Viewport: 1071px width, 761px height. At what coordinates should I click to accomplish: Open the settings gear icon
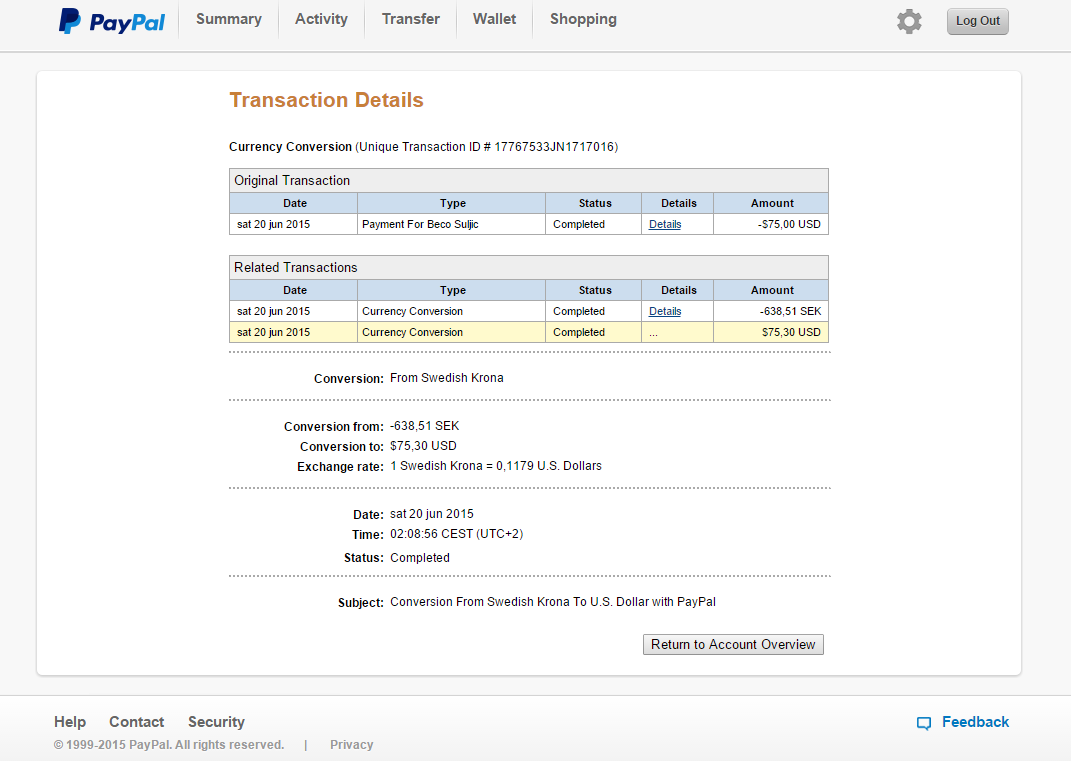(909, 21)
